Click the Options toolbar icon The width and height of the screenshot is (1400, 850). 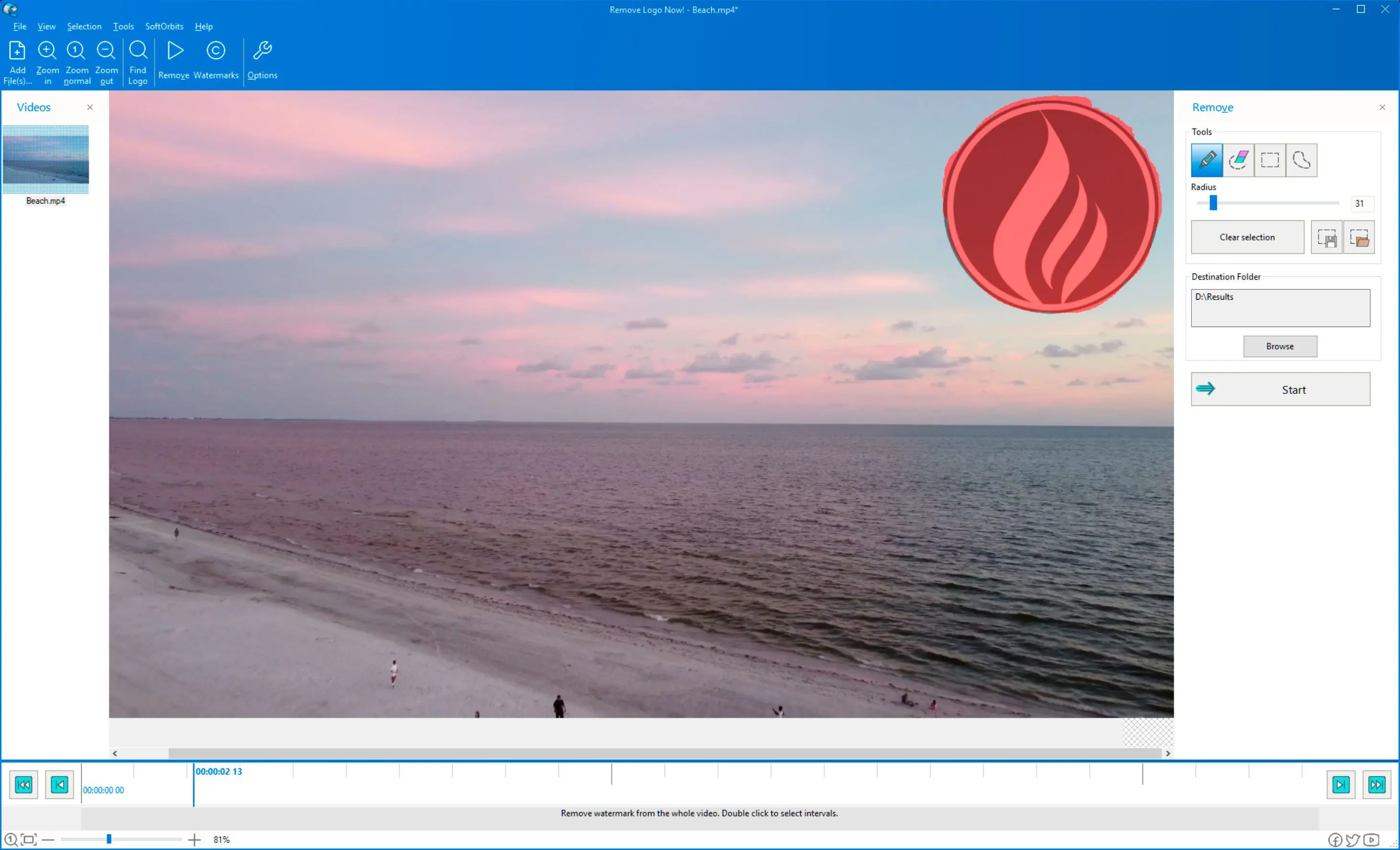point(263,60)
